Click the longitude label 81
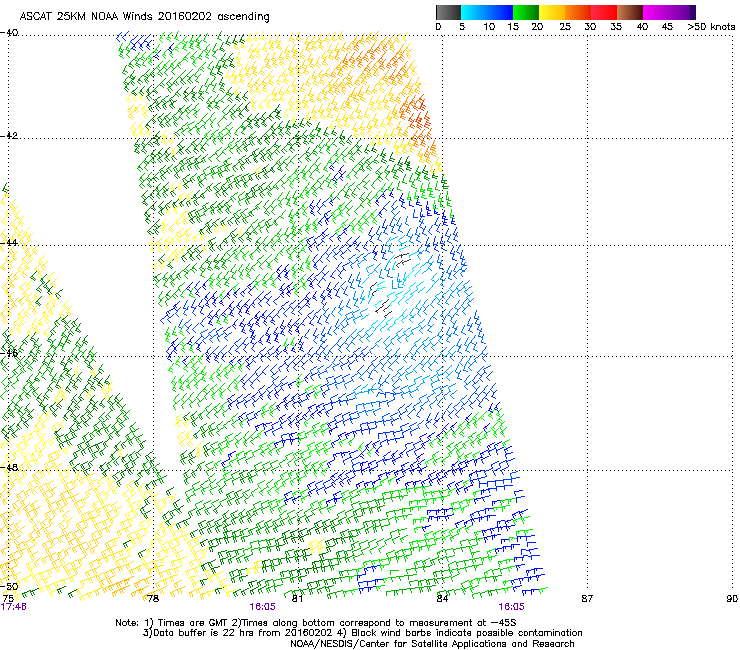Screen dimensions: 740x650 pos(297,599)
